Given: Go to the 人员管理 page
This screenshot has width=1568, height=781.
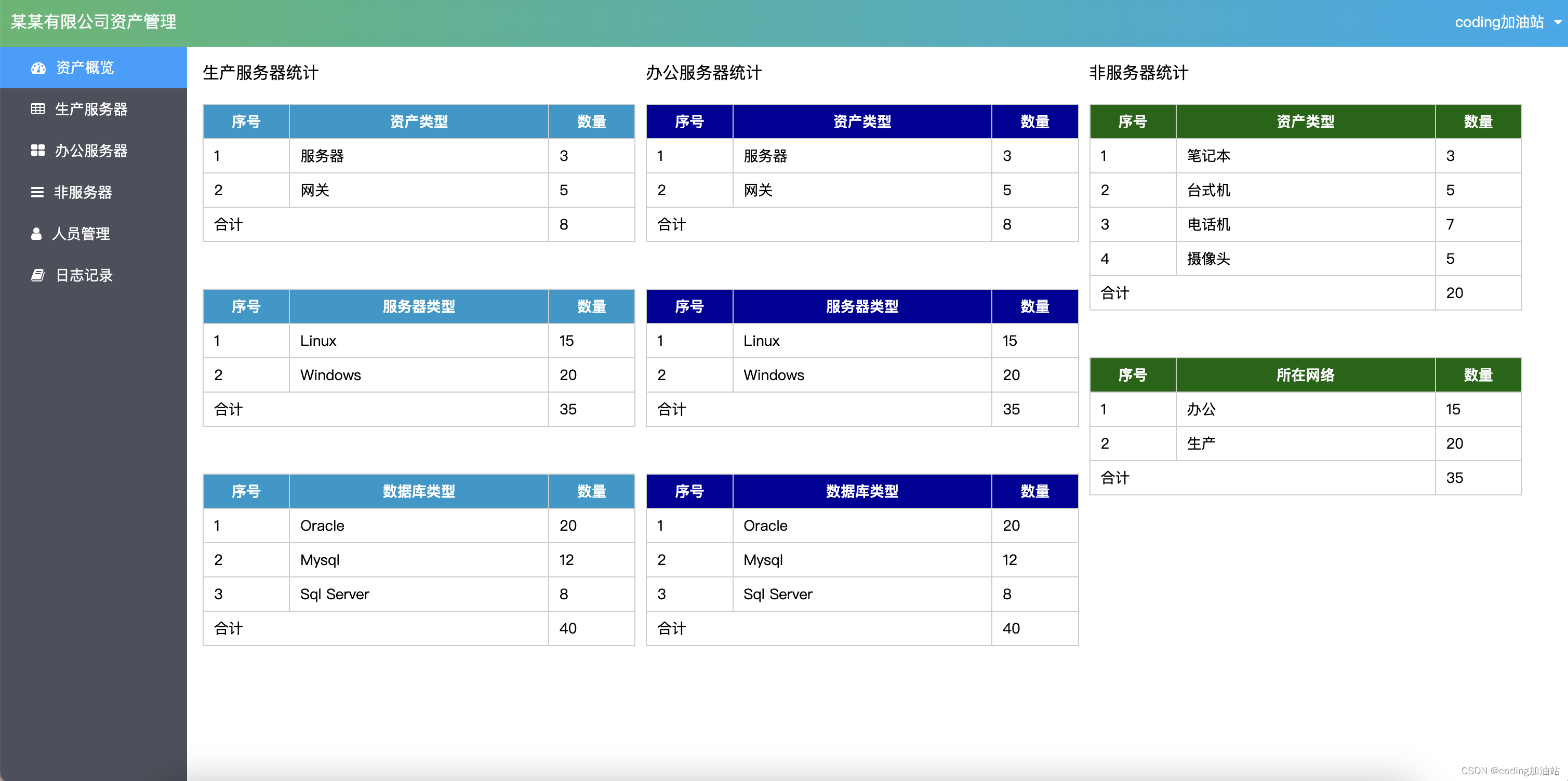Looking at the screenshot, I should 81,234.
